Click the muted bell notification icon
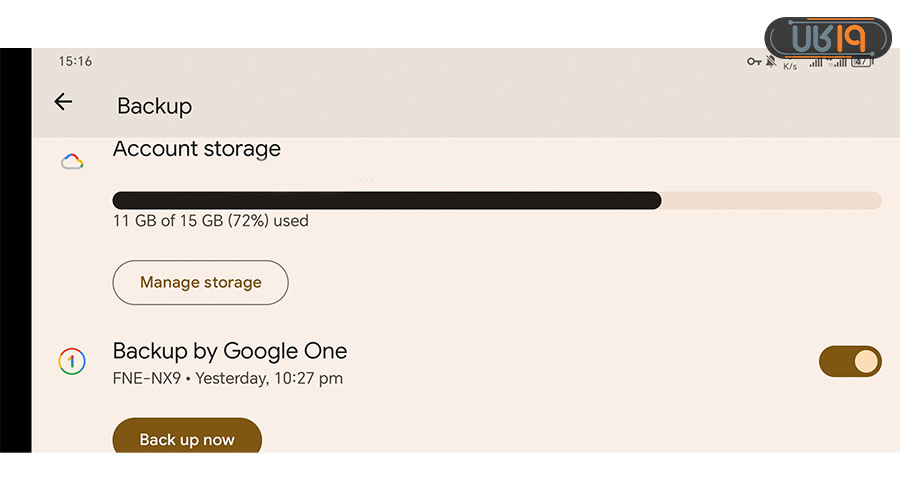This screenshot has width=900, height=500. point(771,62)
